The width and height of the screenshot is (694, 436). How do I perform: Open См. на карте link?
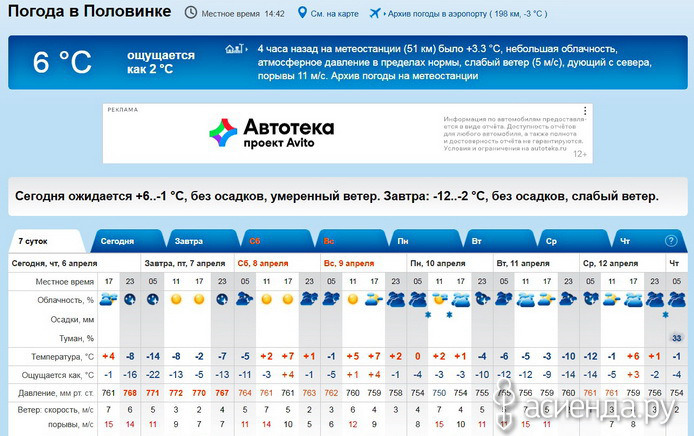tap(335, 14)
